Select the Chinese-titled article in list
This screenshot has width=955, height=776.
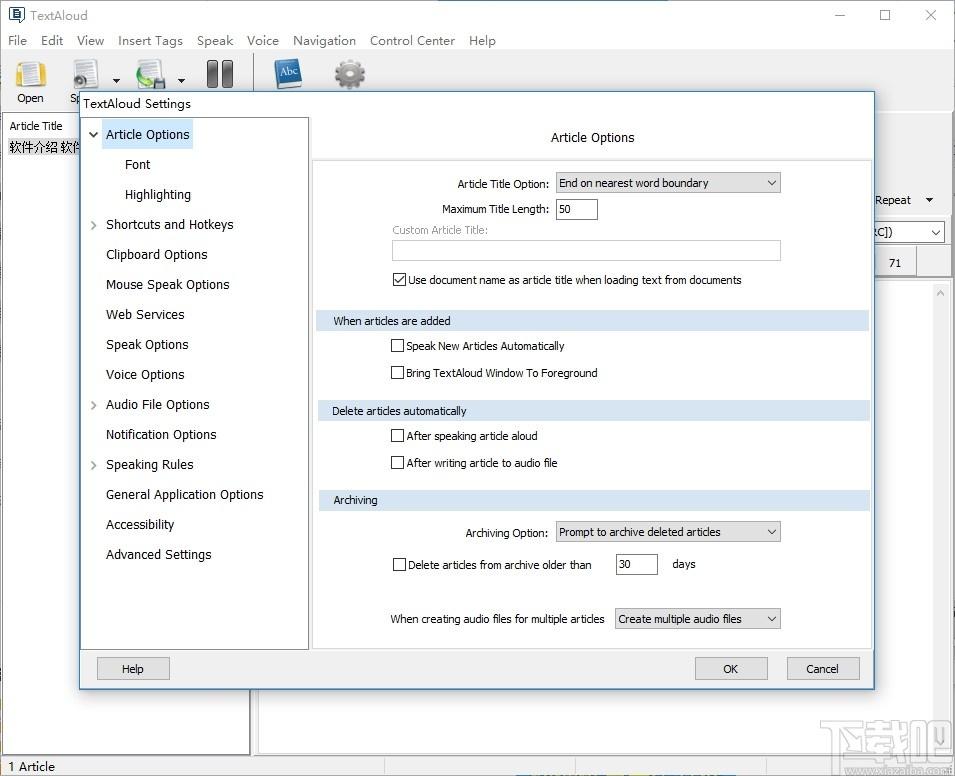pos(44,147)
